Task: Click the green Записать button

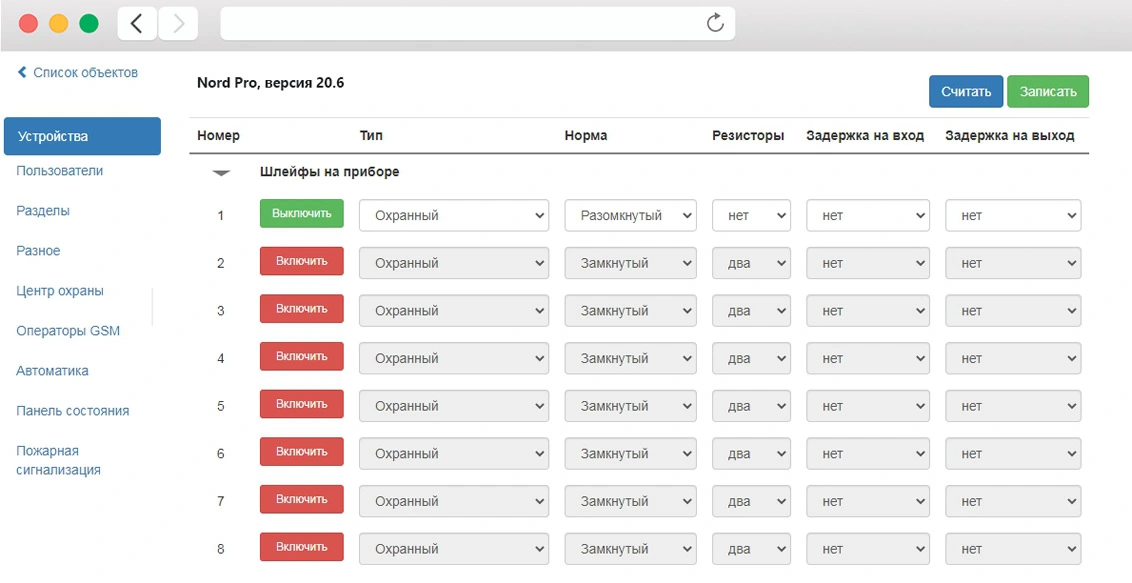Action: point(1047,92)
